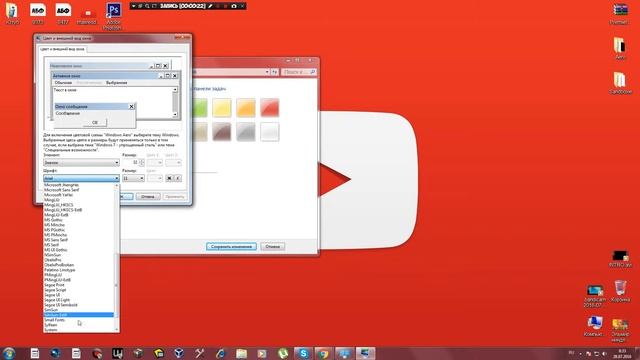Click OK in preview message box
This screenshot has width=640, height=360.
[x=95, y=122]
